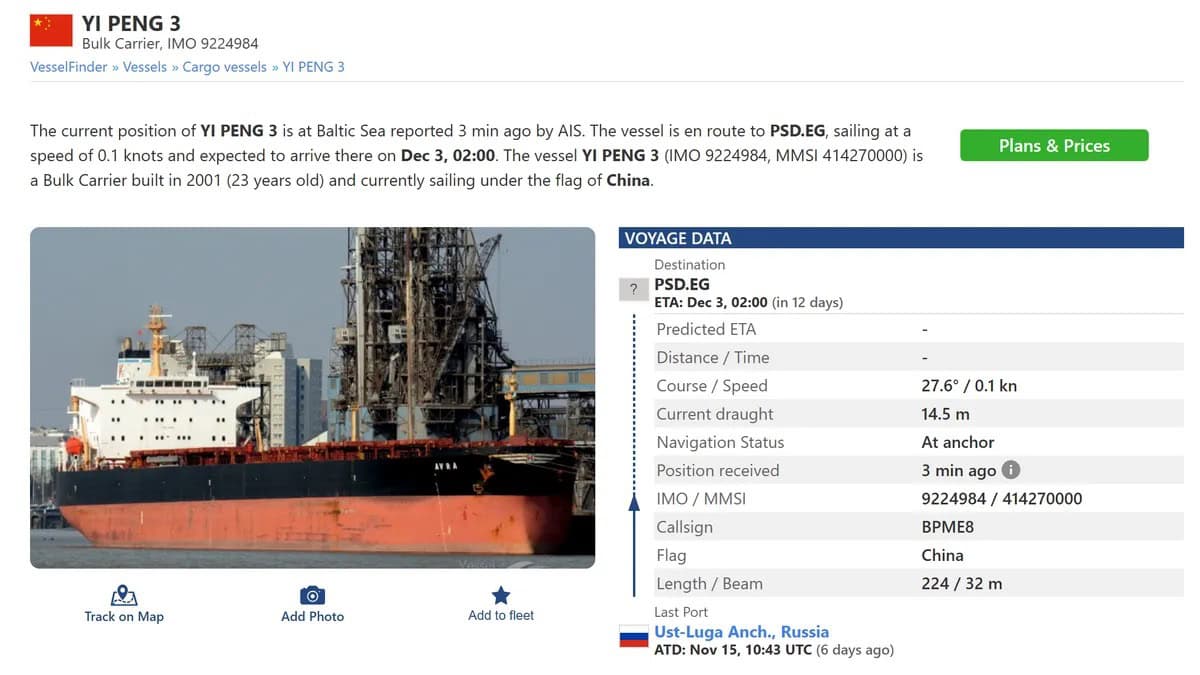This screenshot has width=1200, height=675.
Task: Open the Plans & Prices button
Action: 1054,146
